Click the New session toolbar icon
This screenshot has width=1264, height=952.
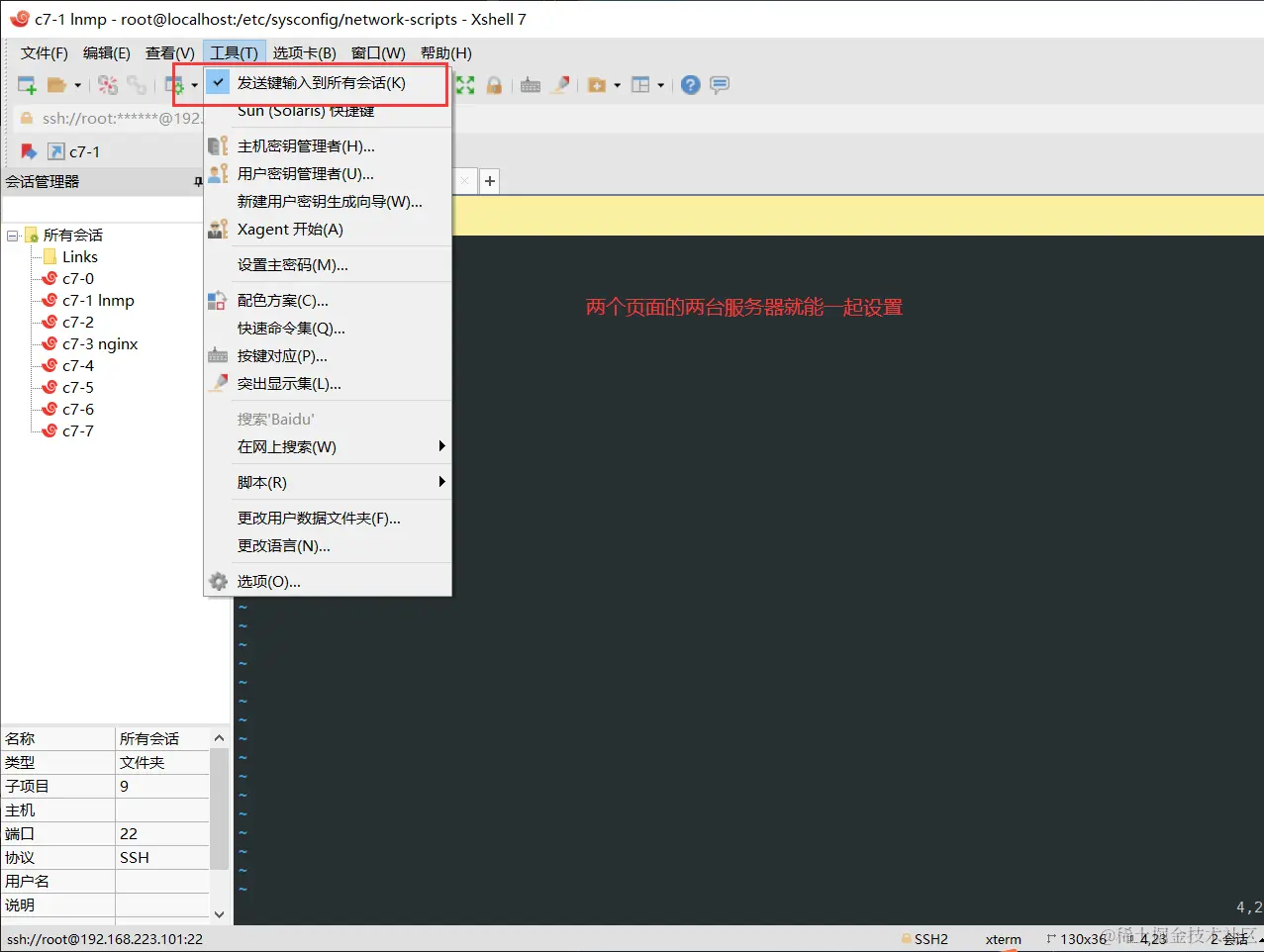(28, 85)
